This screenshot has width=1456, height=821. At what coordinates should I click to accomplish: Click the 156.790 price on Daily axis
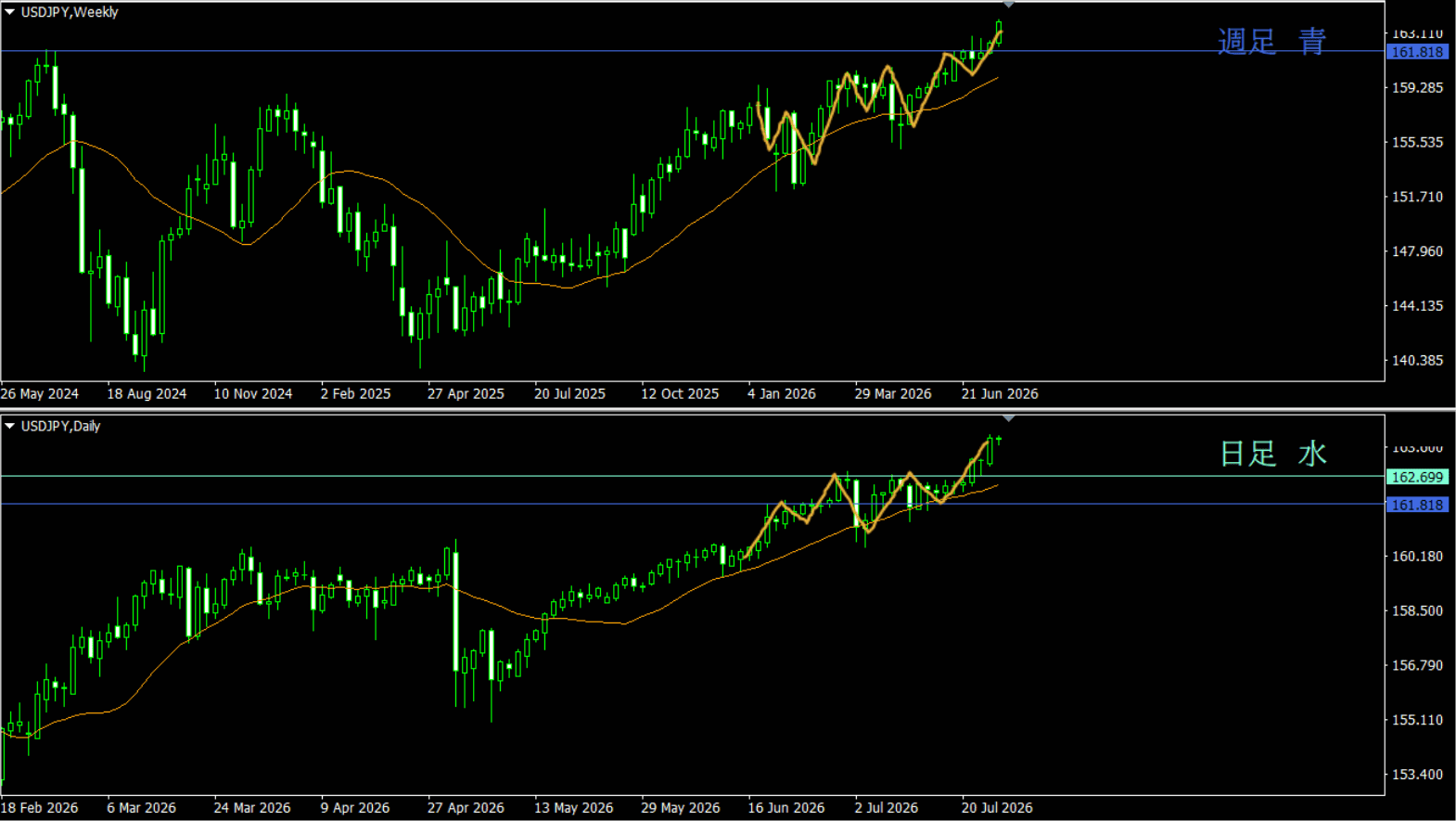point(1417,665)
